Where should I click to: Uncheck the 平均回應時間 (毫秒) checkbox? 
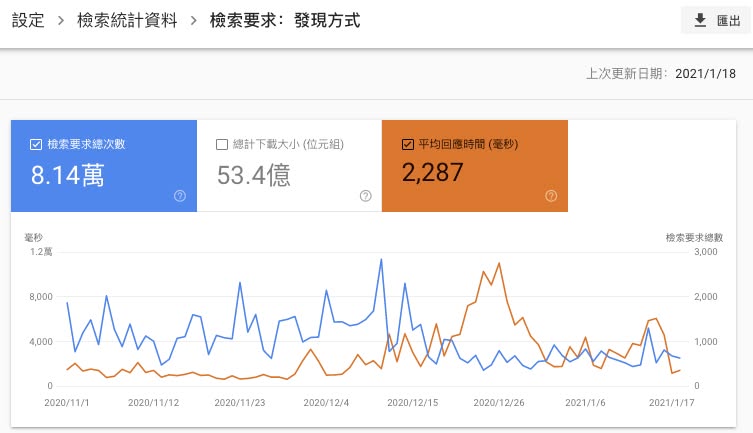click(408, 144)
